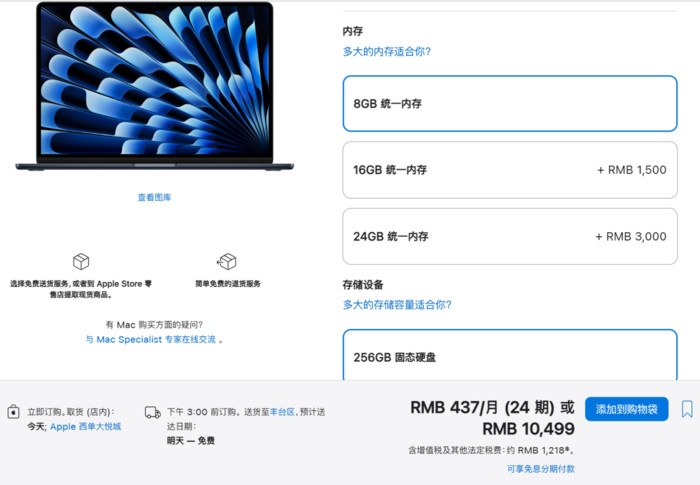Select 16GB 统一内存 option
Screen dimensions: 700x485
[510, 170]
